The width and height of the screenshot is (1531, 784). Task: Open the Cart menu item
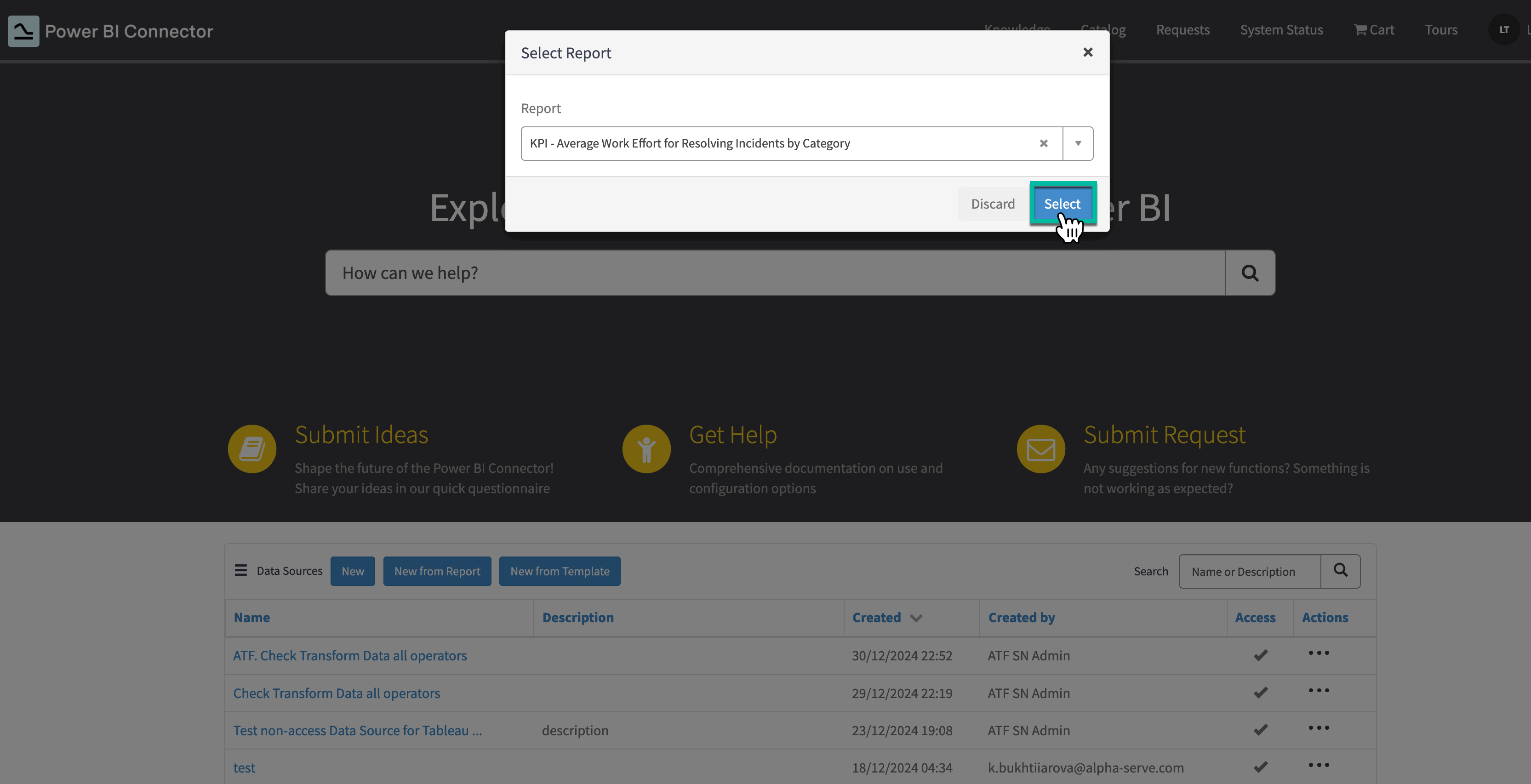(1373, 30)
